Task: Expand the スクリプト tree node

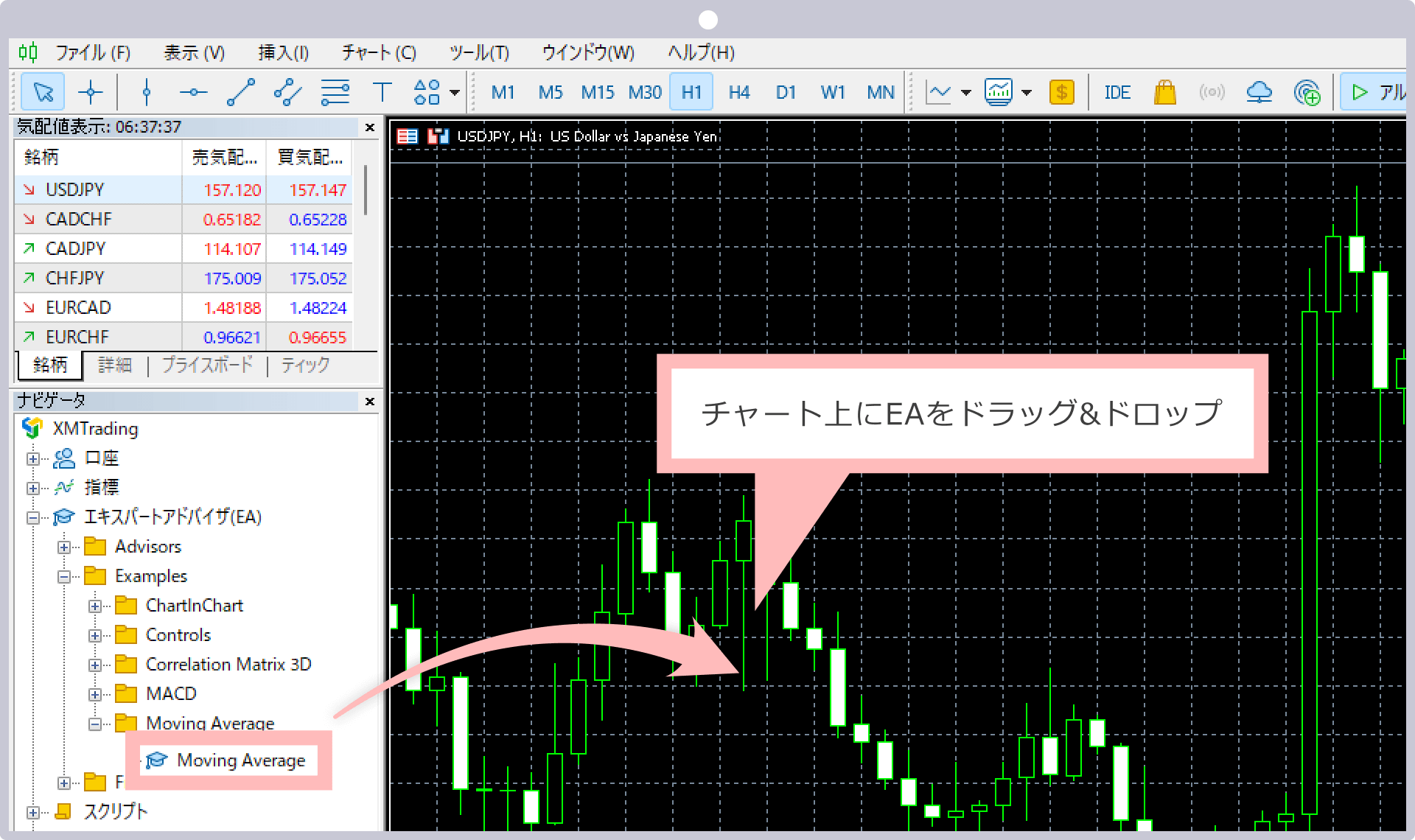Action: pos(32,812)
